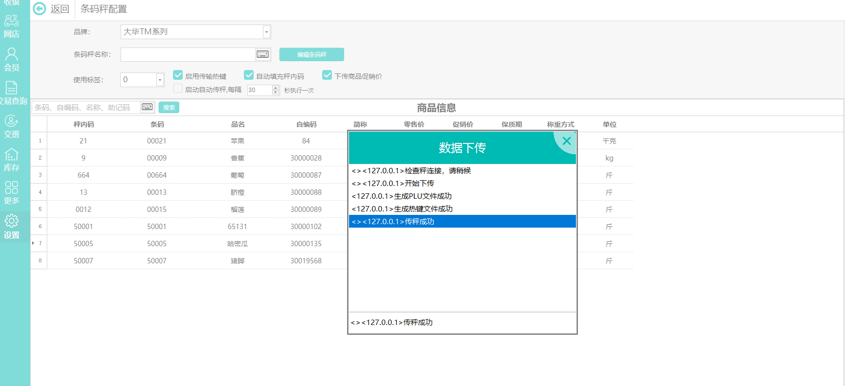Click the product name 哈密瓜
The image size is (845, 386).
(238, 244)
